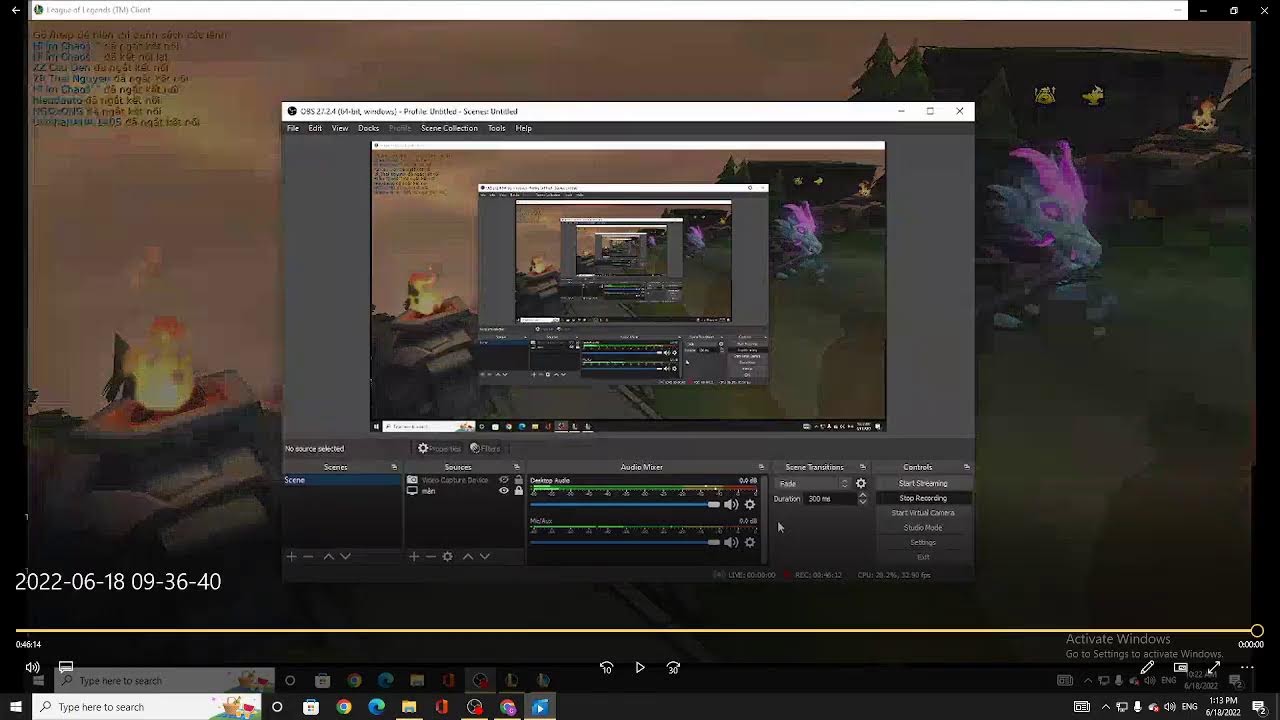Open the video player more options menu
The width and height of the screenshot is (1280, 720).
click(1247, 667)
